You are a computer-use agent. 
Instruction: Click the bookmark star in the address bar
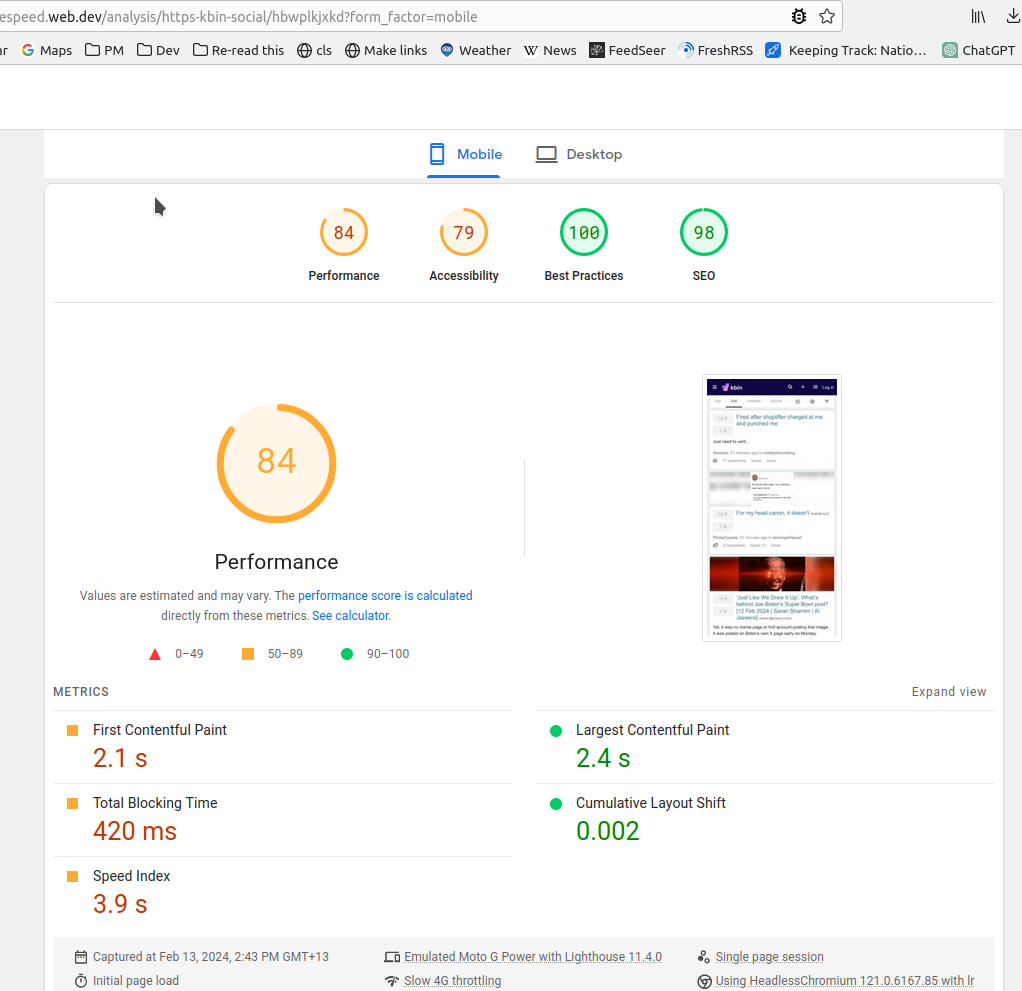point(827,16)
